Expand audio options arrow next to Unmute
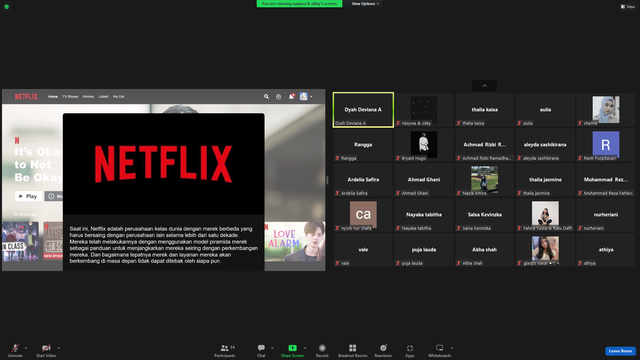Image resolution: width=640 pixels, height=360 pixels. coord(26,348)
